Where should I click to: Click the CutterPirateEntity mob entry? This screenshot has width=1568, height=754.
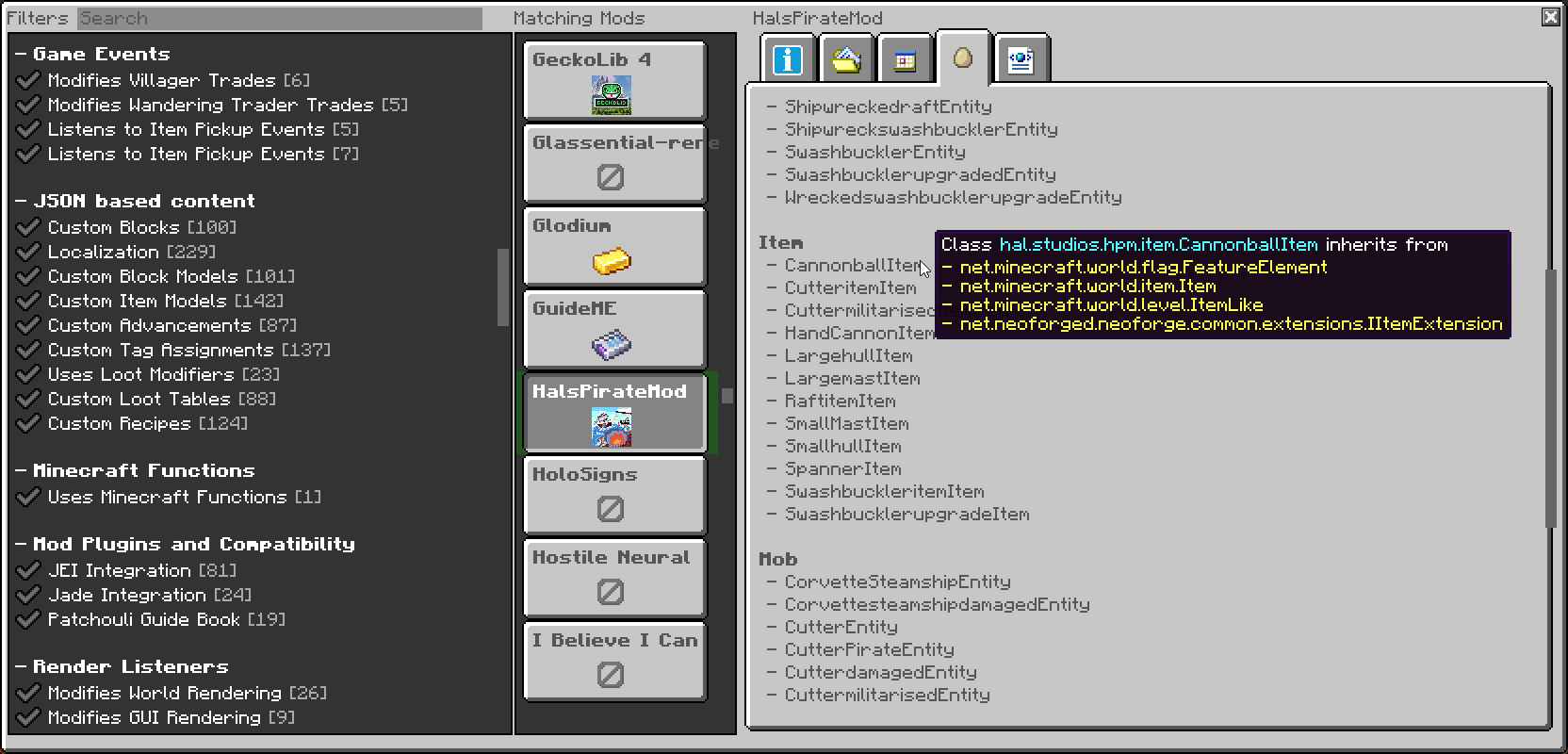(x=869, y=649)
